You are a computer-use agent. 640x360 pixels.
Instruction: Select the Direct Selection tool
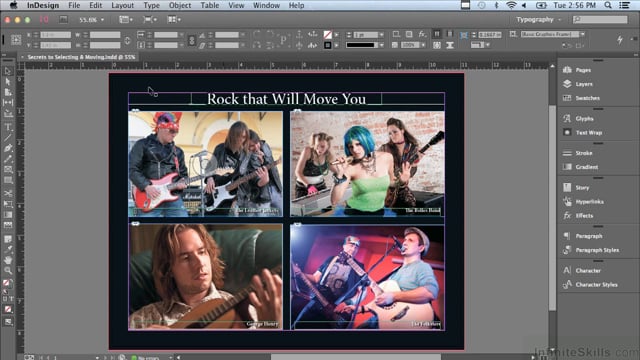point(8,82)
